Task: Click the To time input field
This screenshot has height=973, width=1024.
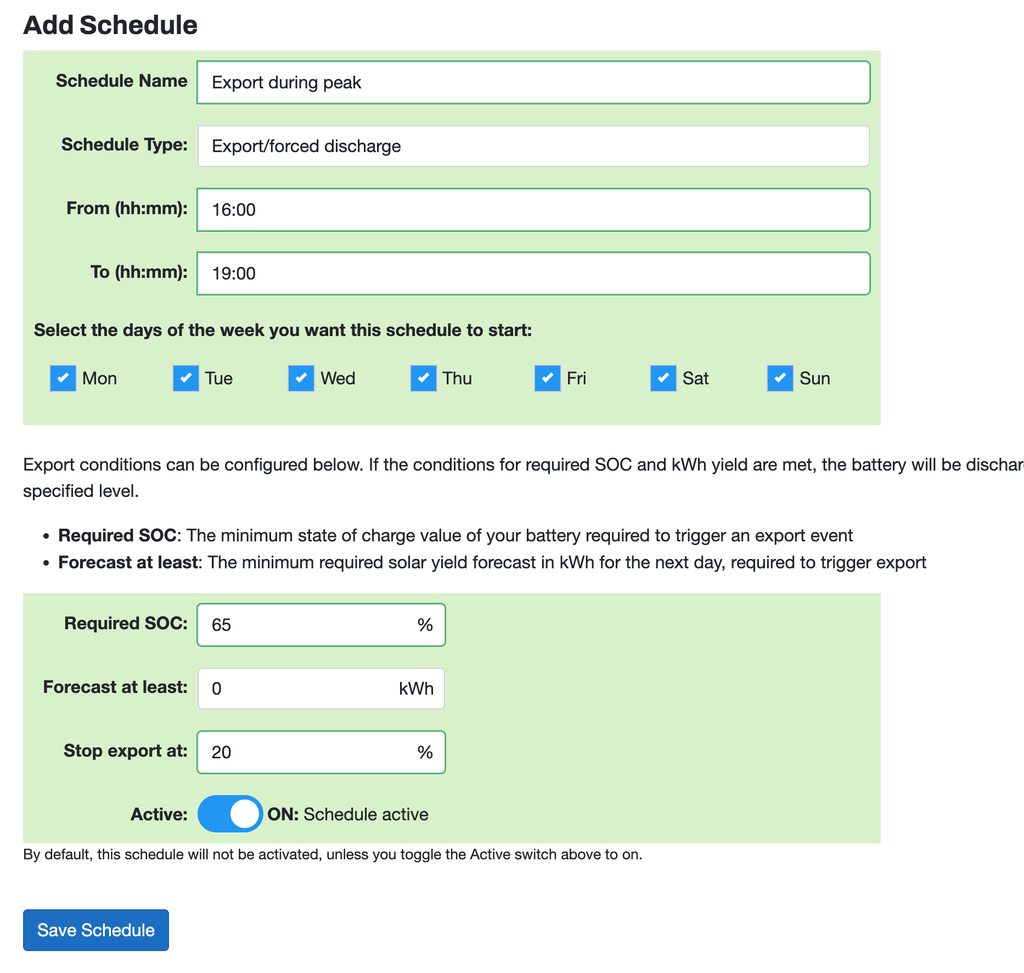Action: coord(533,273)
